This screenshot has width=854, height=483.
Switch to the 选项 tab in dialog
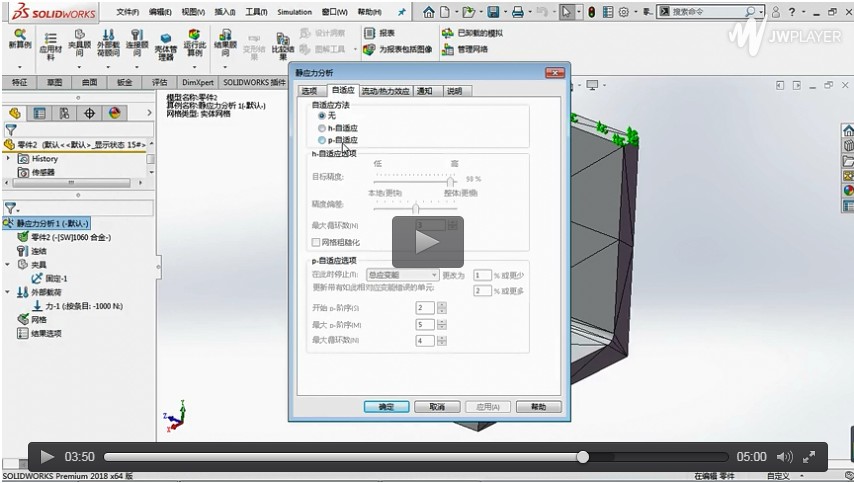tap(309, 91)
